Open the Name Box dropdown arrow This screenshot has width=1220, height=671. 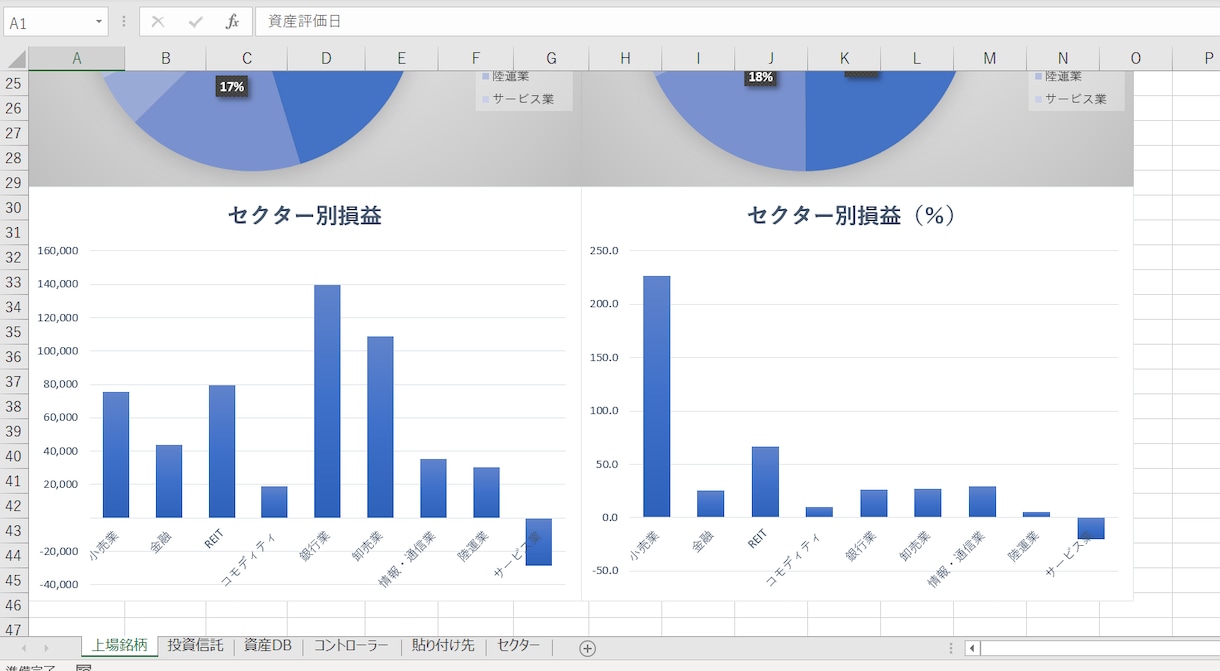(99, 22)
